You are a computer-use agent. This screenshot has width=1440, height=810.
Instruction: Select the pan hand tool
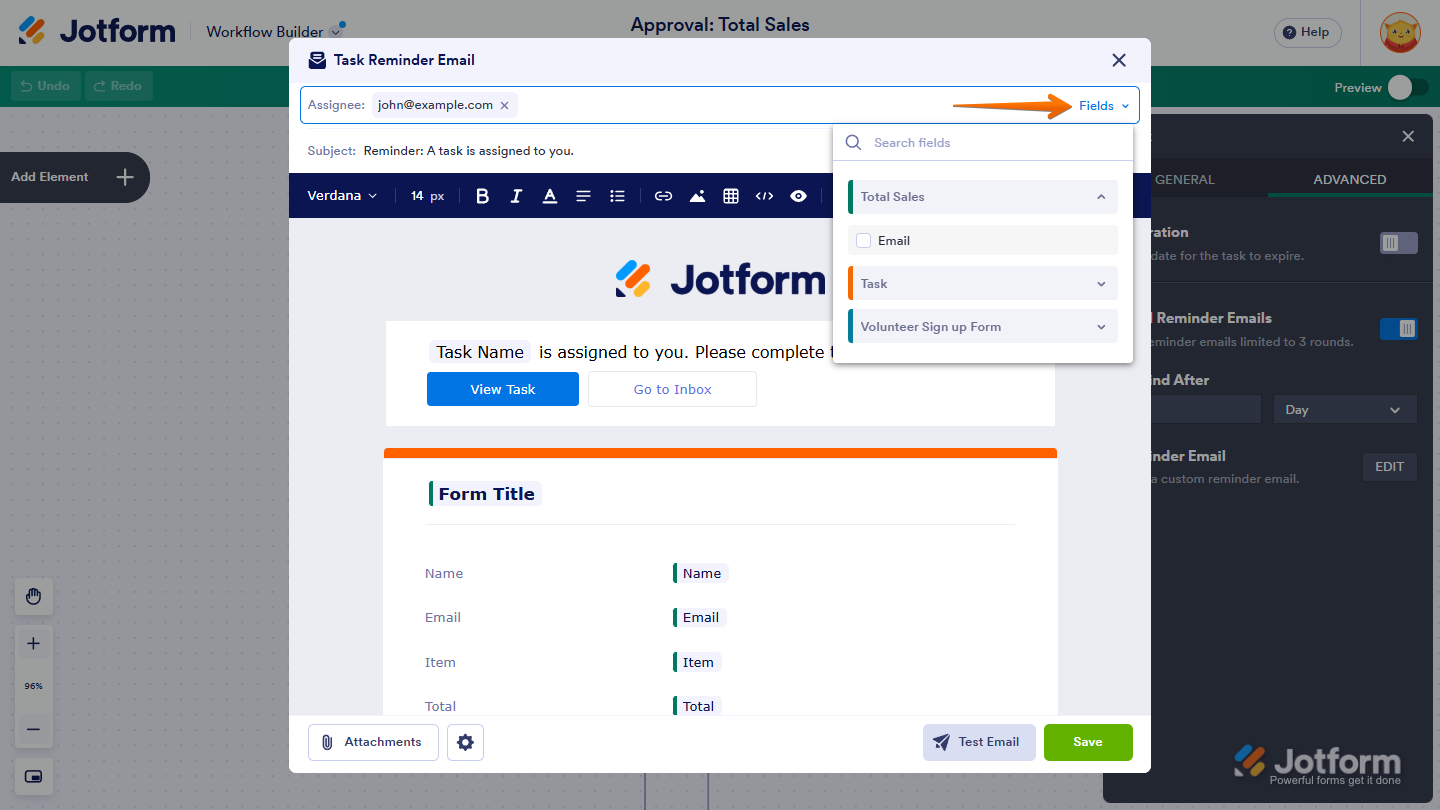(33, 597)
